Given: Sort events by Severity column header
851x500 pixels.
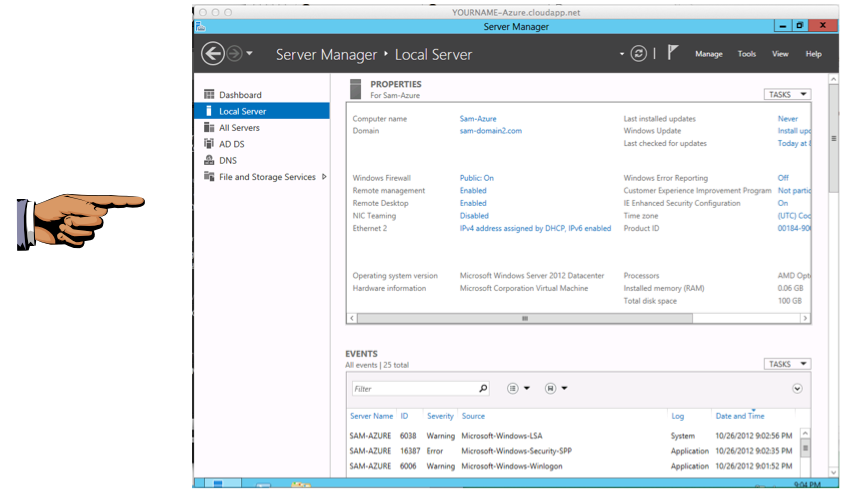Looking at the screenshot, I should pos(440,416).
